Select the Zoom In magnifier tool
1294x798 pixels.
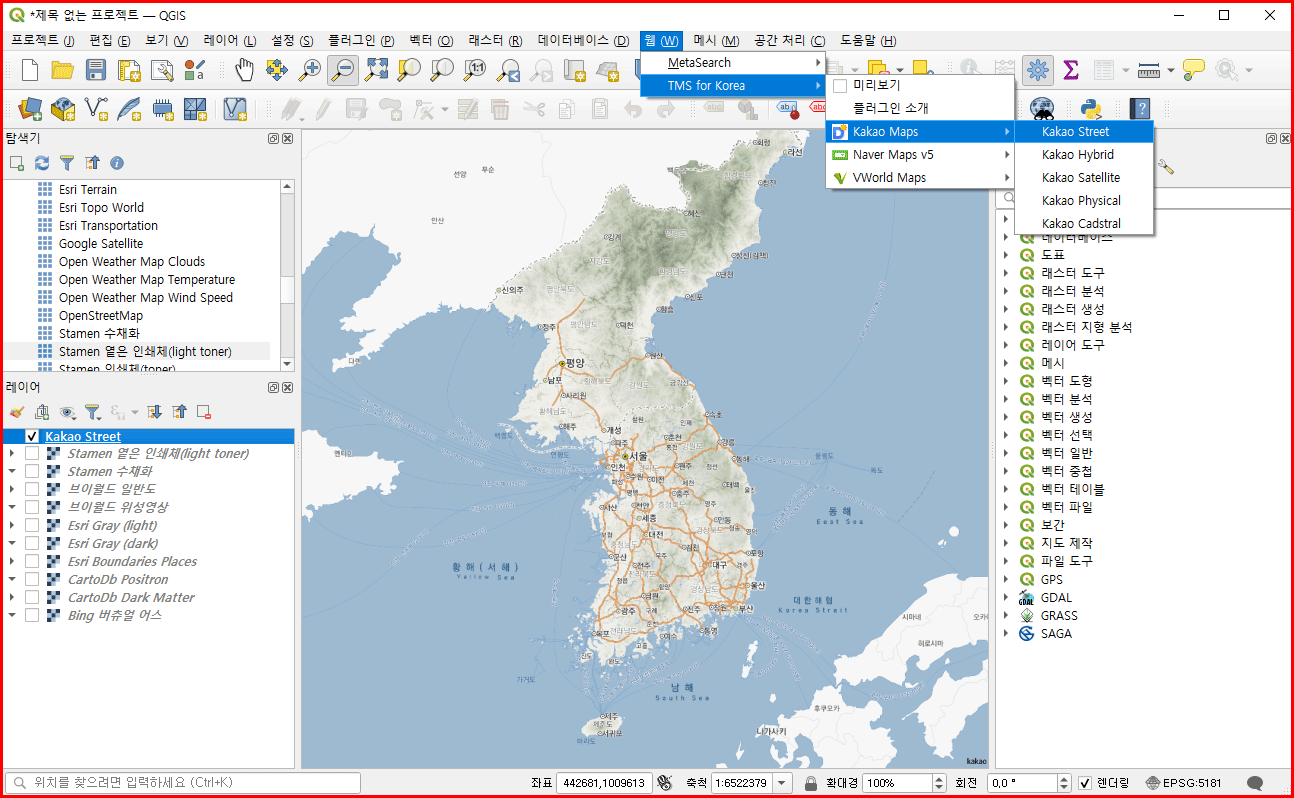coord(311,70)
